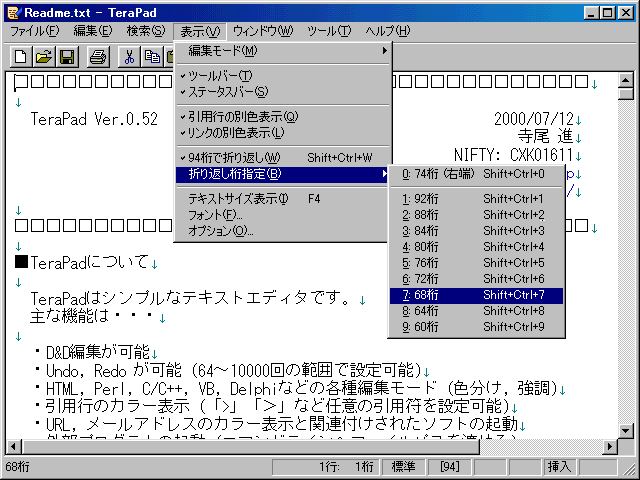Open the ファイル(F) menu
Image resolution: width=640 pixels, height=480 pixels.
35,31
